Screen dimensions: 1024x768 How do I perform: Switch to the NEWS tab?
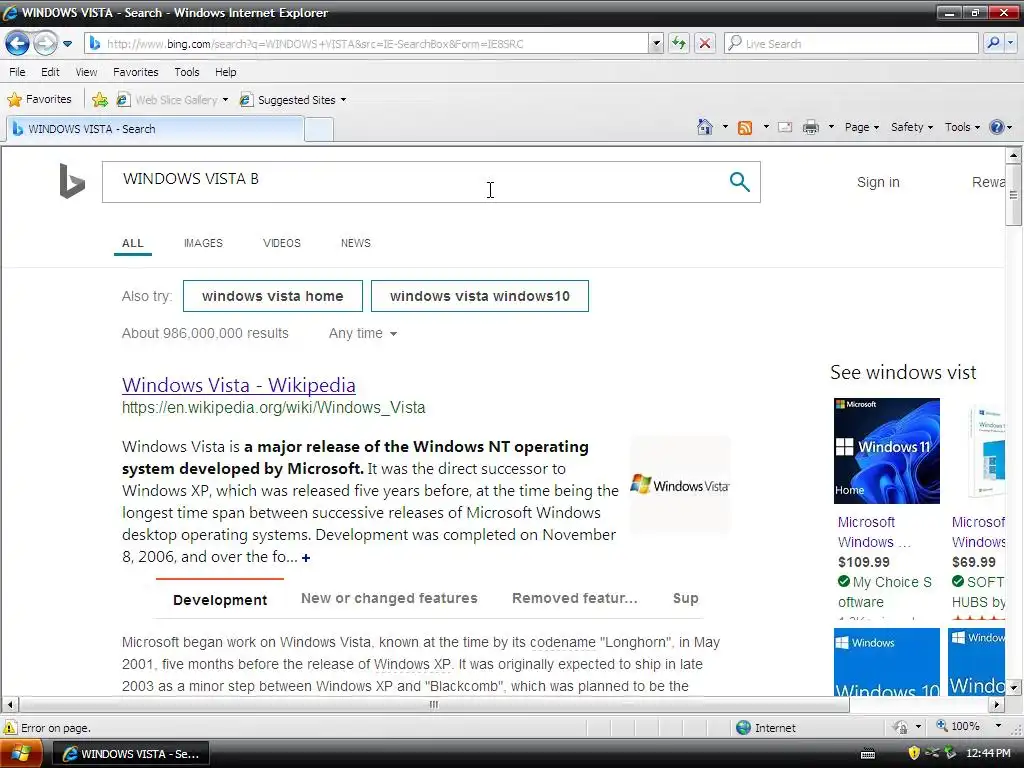click(x=355, y=243)
